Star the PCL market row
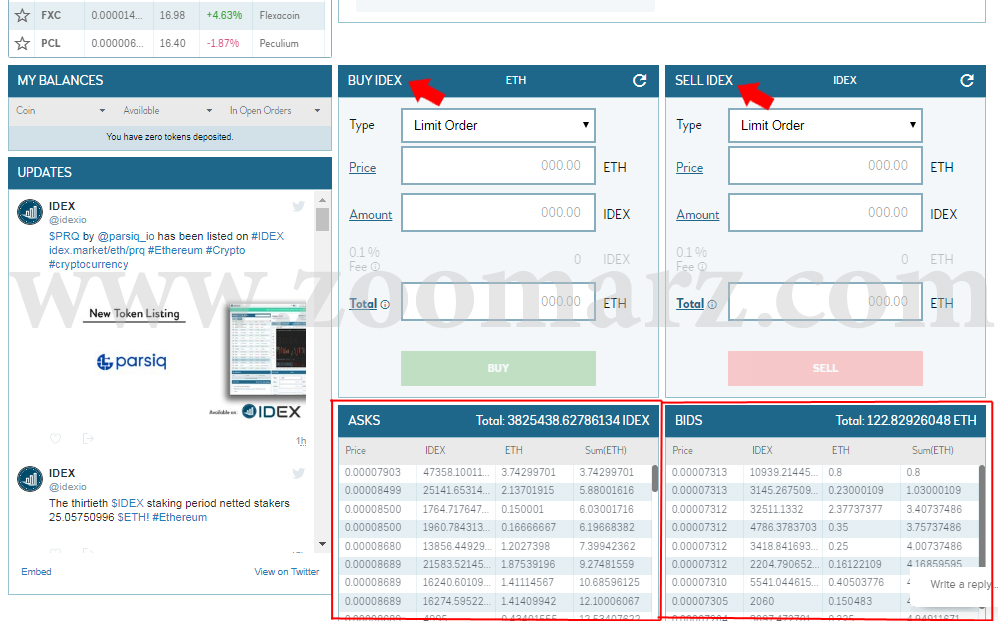 coord(22,43)
